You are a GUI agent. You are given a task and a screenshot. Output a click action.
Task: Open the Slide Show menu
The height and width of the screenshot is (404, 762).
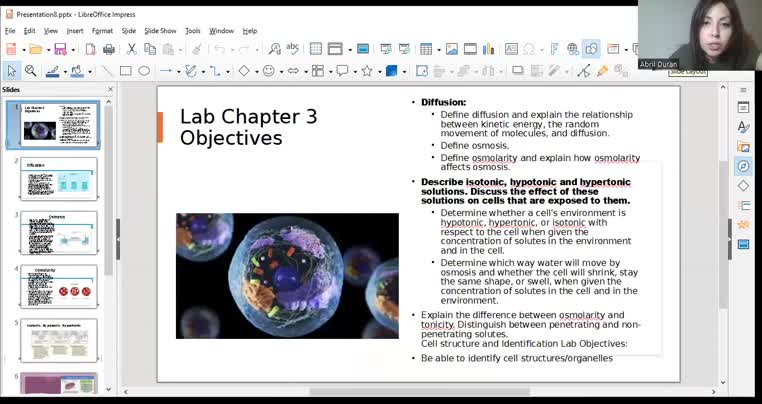[160, 31]
